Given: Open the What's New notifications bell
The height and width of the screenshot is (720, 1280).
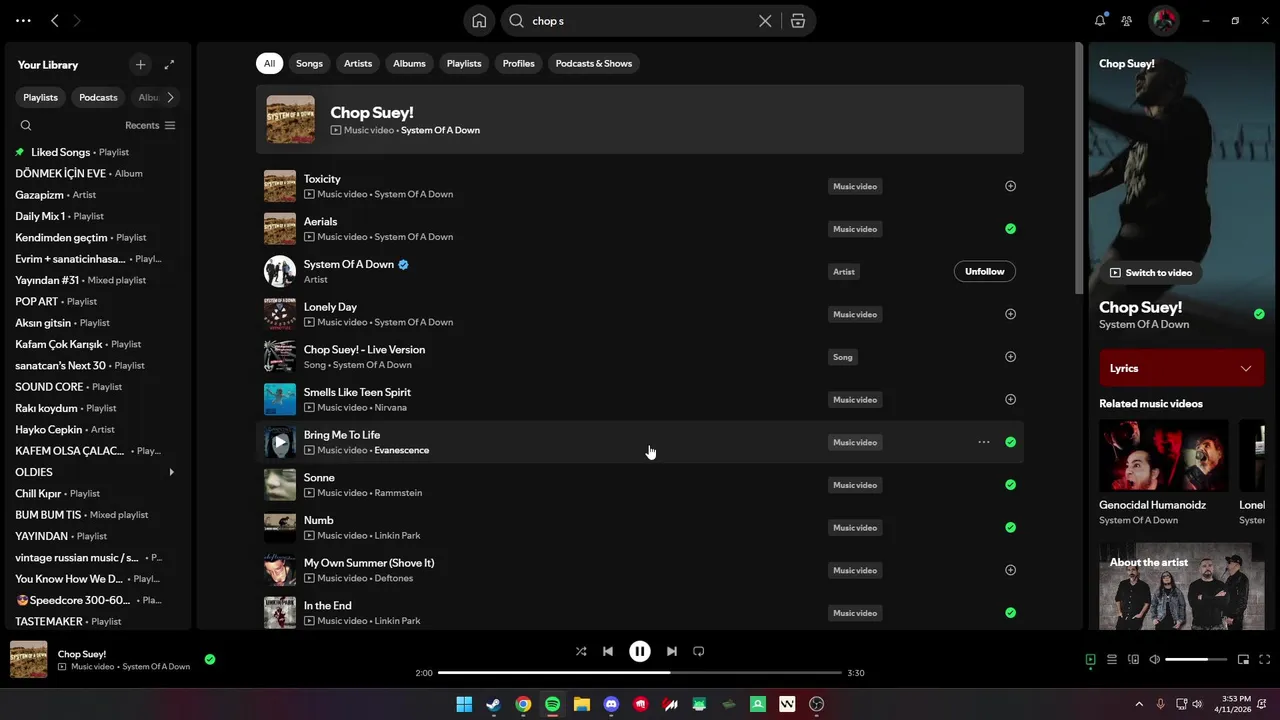Looking at the screenshot, I should (x=1100, y=21).
